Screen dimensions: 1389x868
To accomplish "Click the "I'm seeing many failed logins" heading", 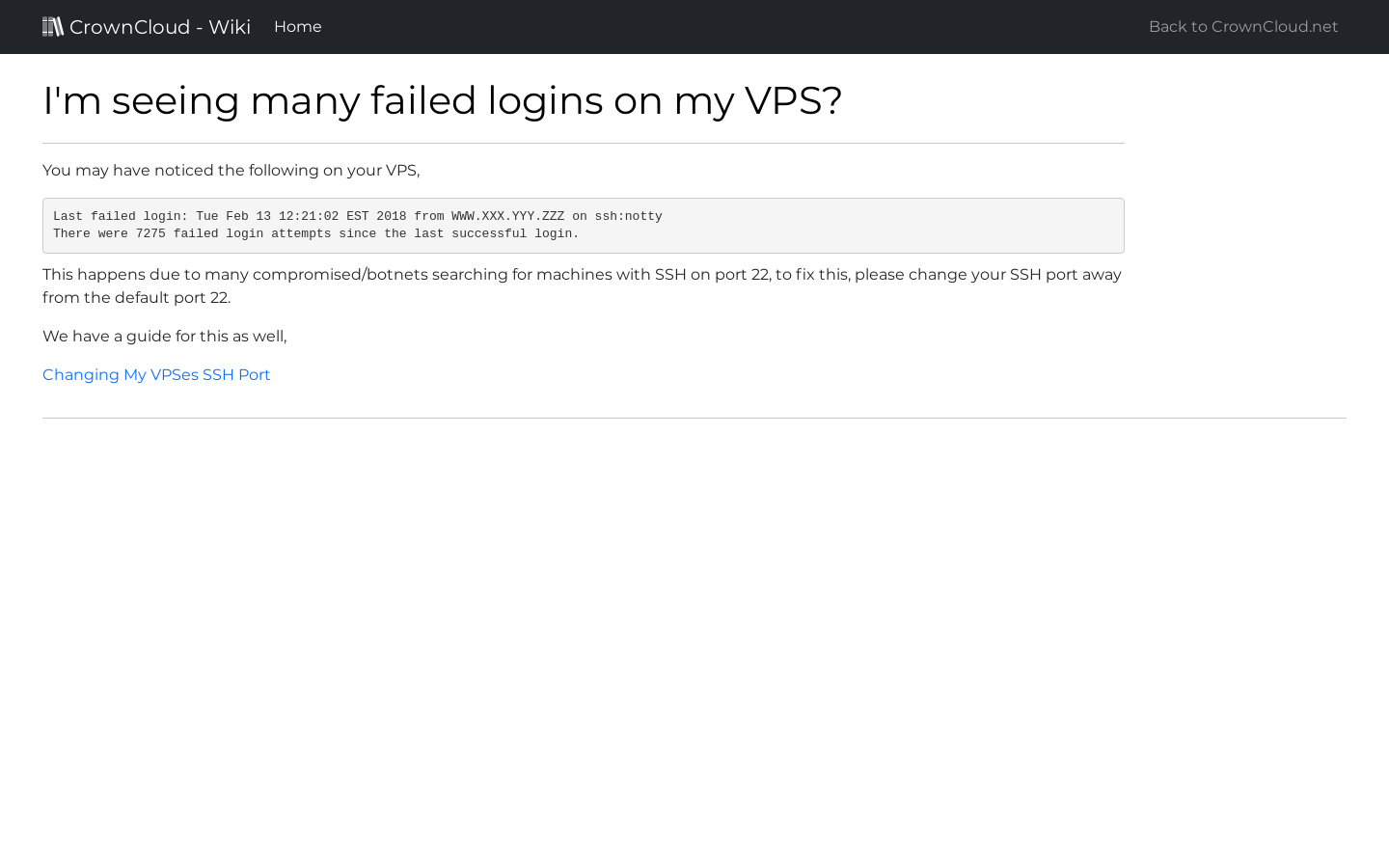I will coord(443,100).
